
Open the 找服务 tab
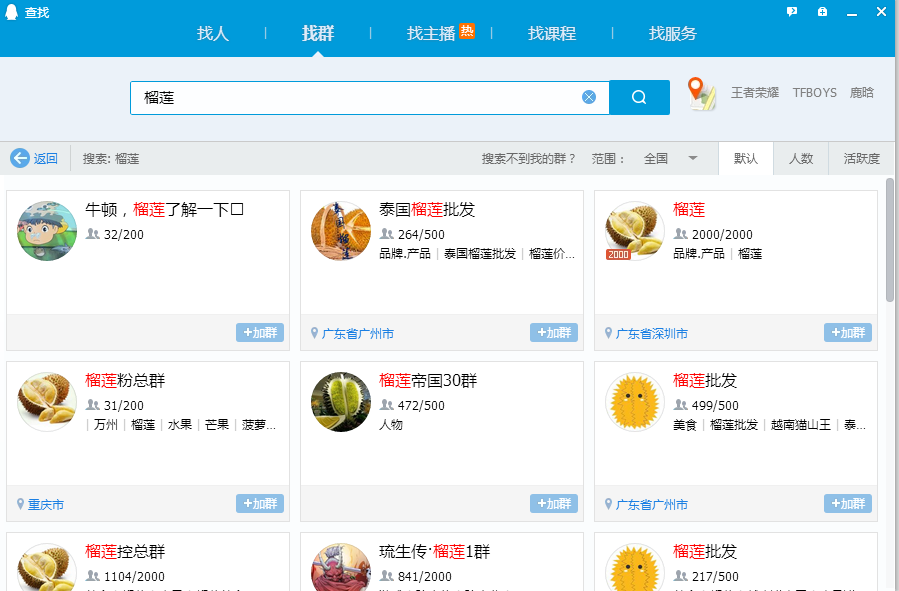(671, 33)
